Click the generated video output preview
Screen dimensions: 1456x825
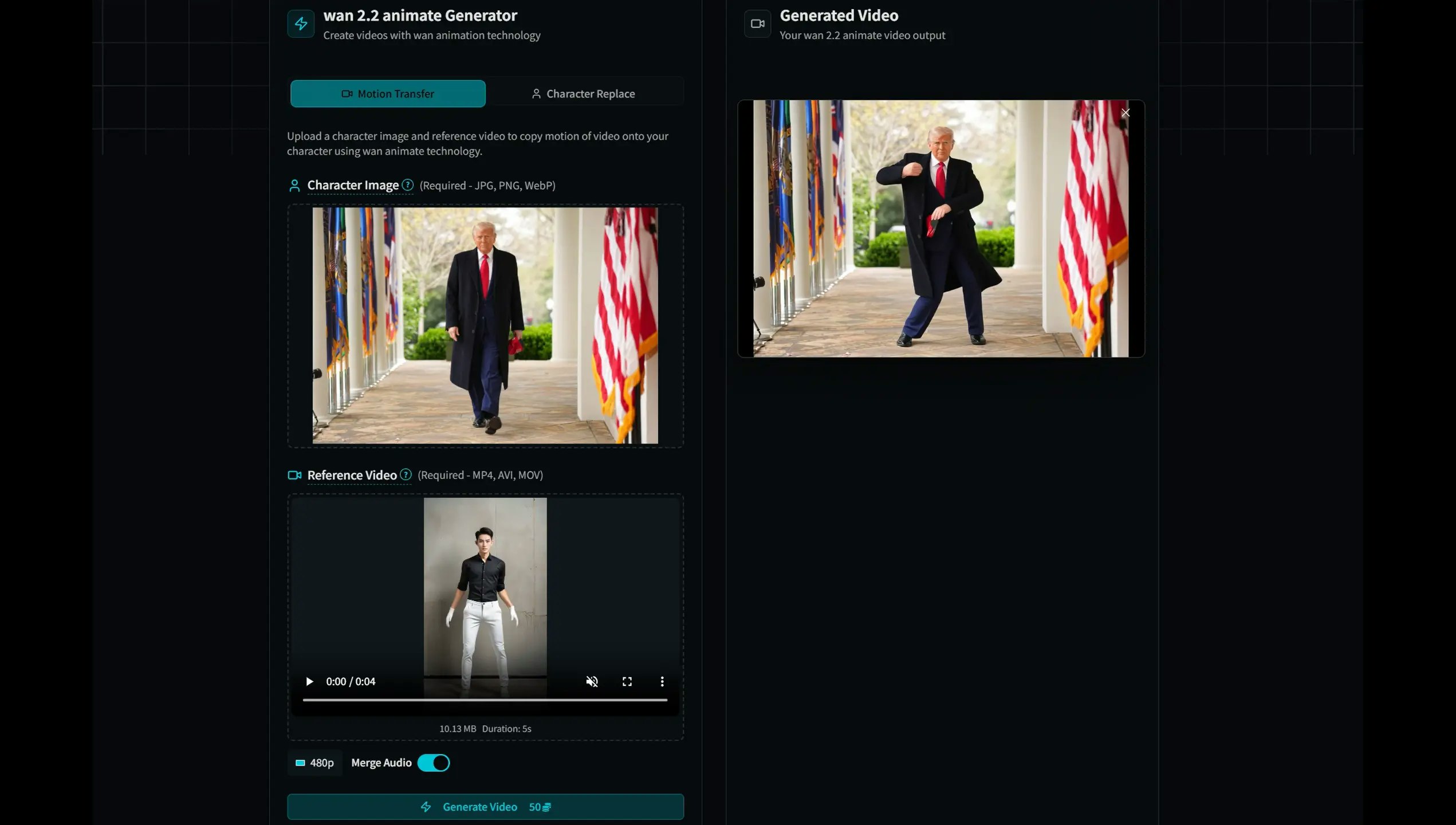(x=941, y=229)
